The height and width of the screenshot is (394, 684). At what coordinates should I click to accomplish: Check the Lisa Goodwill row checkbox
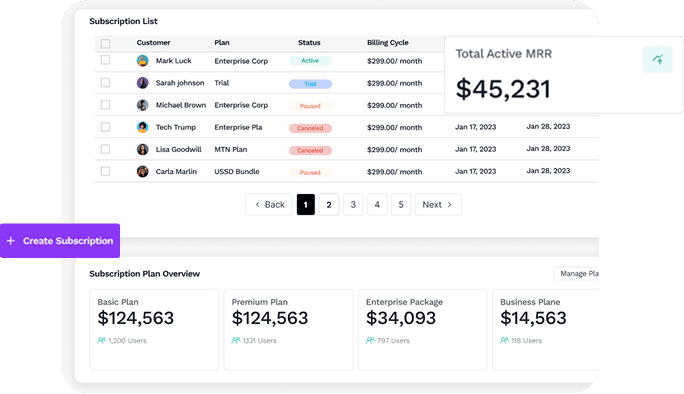coord(105,149)
